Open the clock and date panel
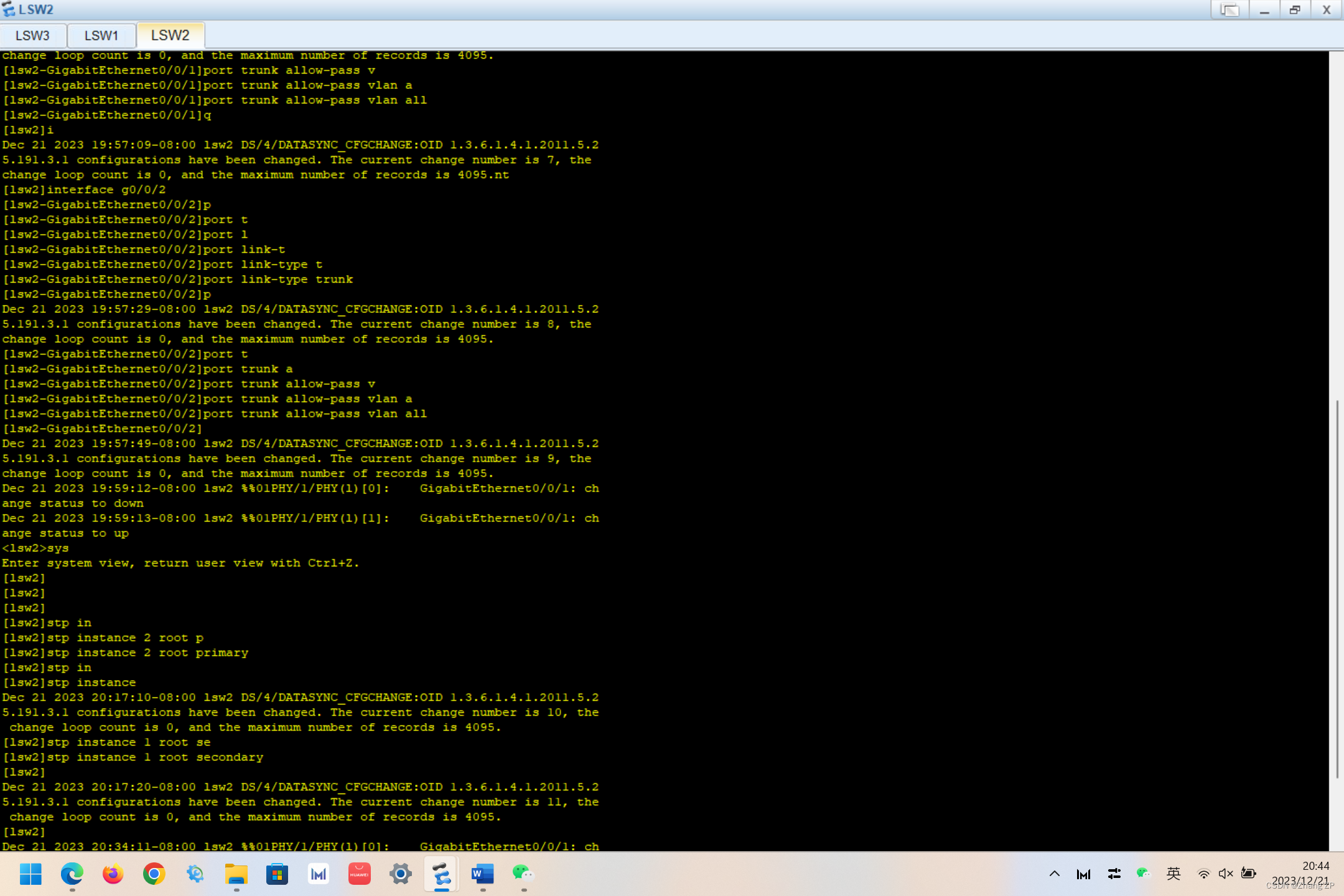The width and height of the screenshot is (1344, 896). coord(1307,874)
